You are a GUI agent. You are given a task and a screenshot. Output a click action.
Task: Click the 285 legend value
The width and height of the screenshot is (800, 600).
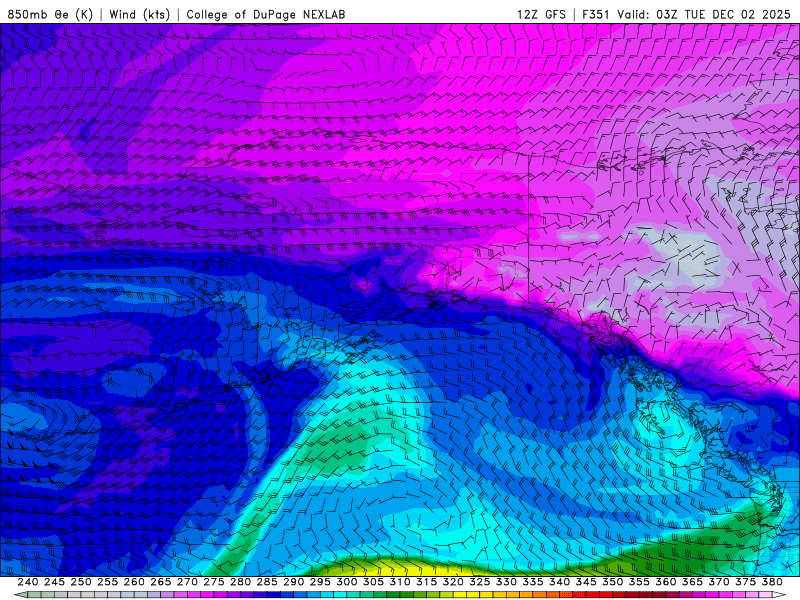point(267,582)
